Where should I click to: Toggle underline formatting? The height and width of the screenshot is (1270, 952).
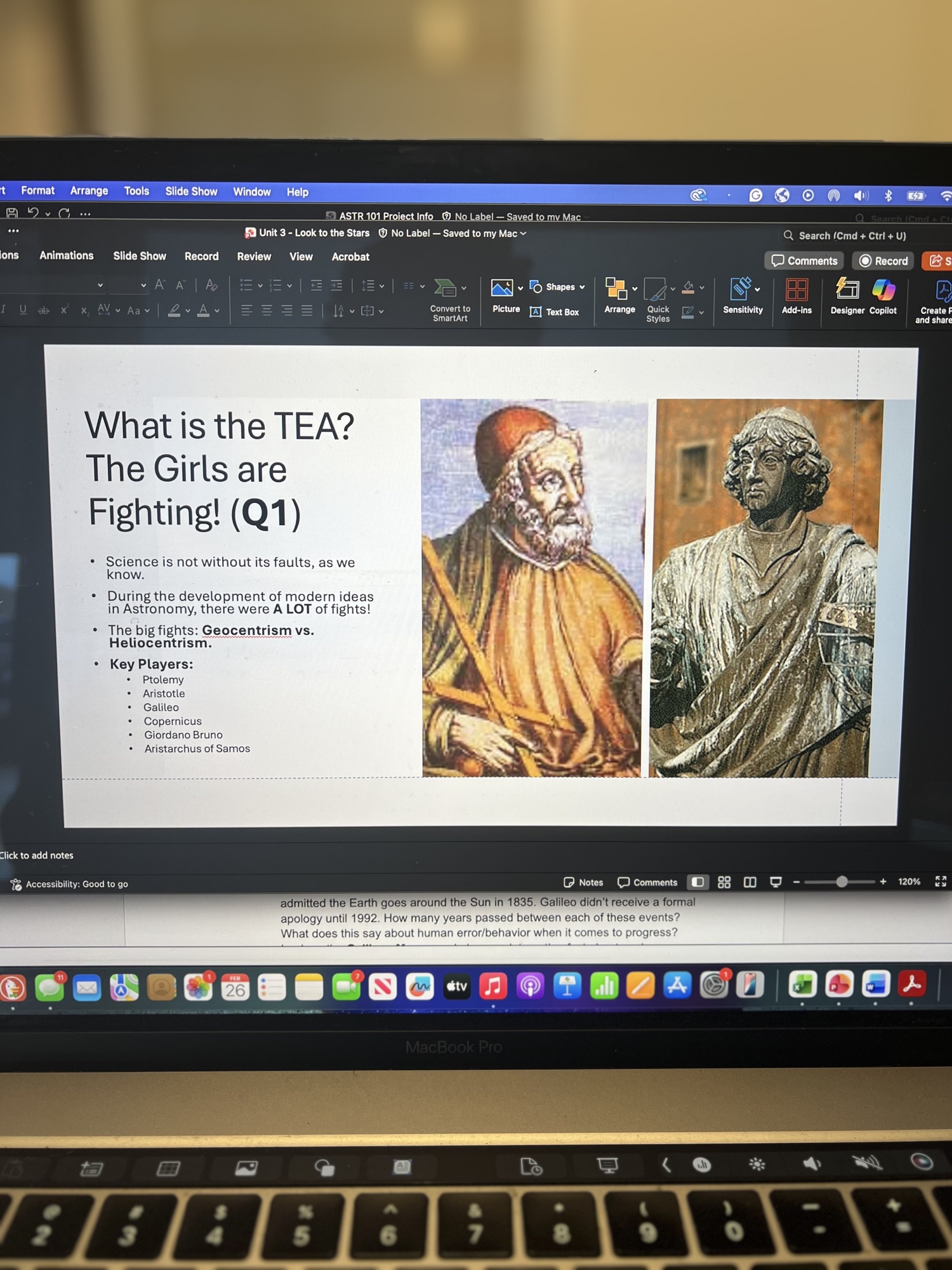tap(23, 310)
